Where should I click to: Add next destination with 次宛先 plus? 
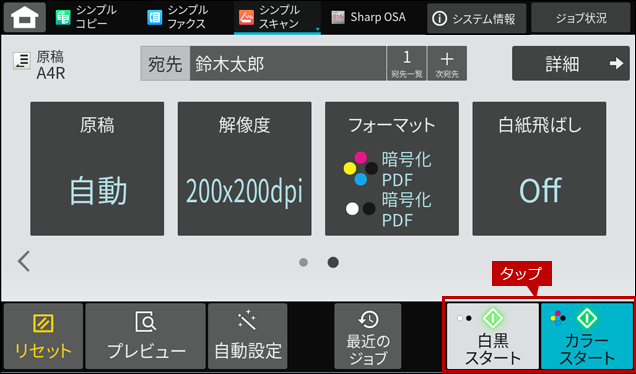(447, 63)
